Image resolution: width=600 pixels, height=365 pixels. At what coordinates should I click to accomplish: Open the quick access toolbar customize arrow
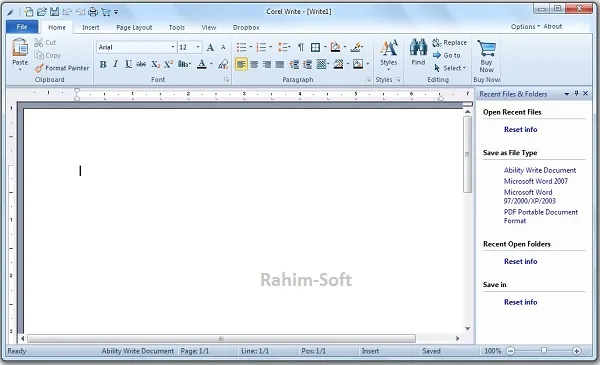tap(116, 12)
